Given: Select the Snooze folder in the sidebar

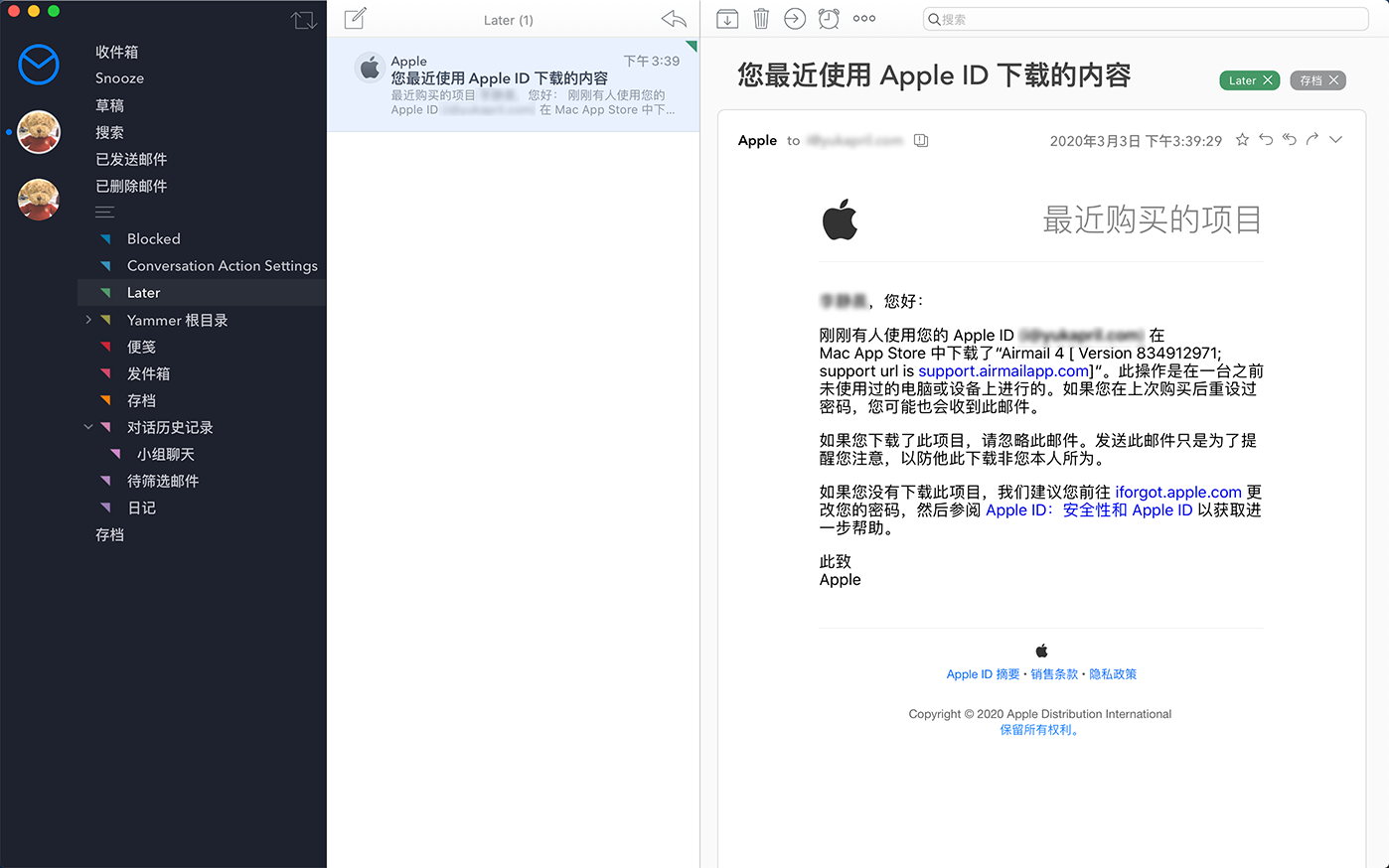Looking at the screenshot, I should tap(119, 78).
